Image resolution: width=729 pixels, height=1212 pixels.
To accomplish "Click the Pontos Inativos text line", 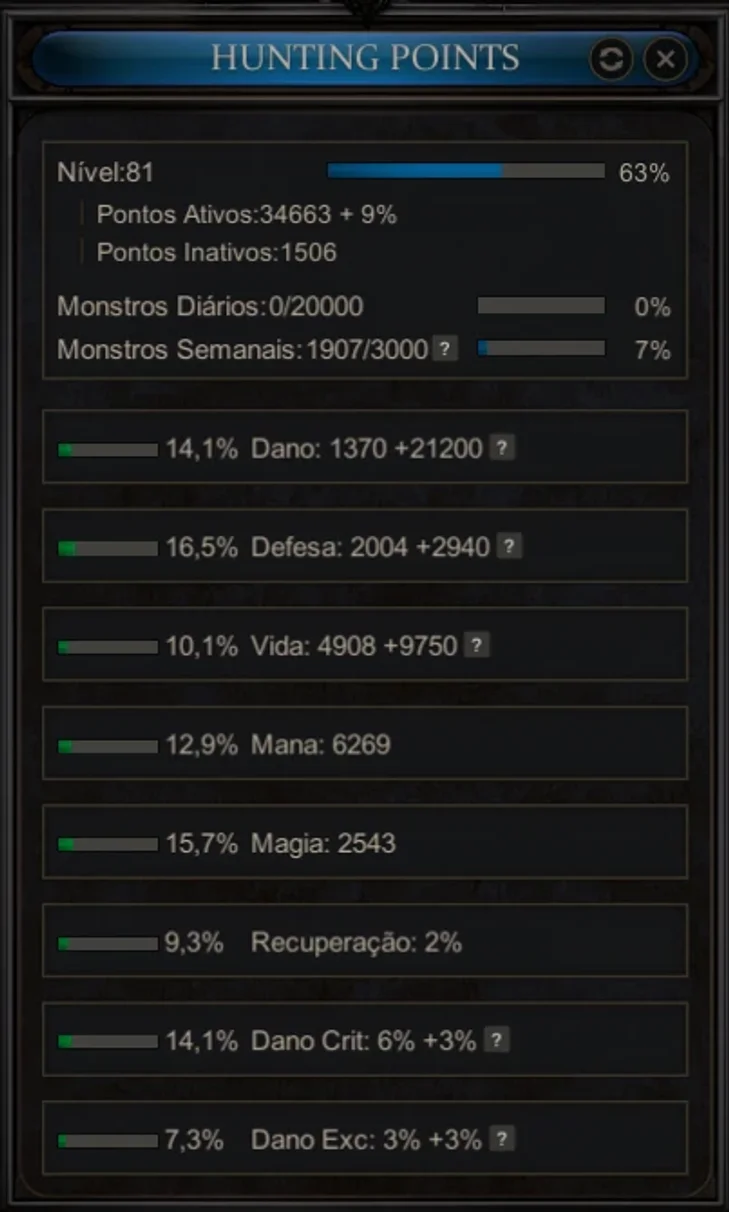I will pos(217,252).
